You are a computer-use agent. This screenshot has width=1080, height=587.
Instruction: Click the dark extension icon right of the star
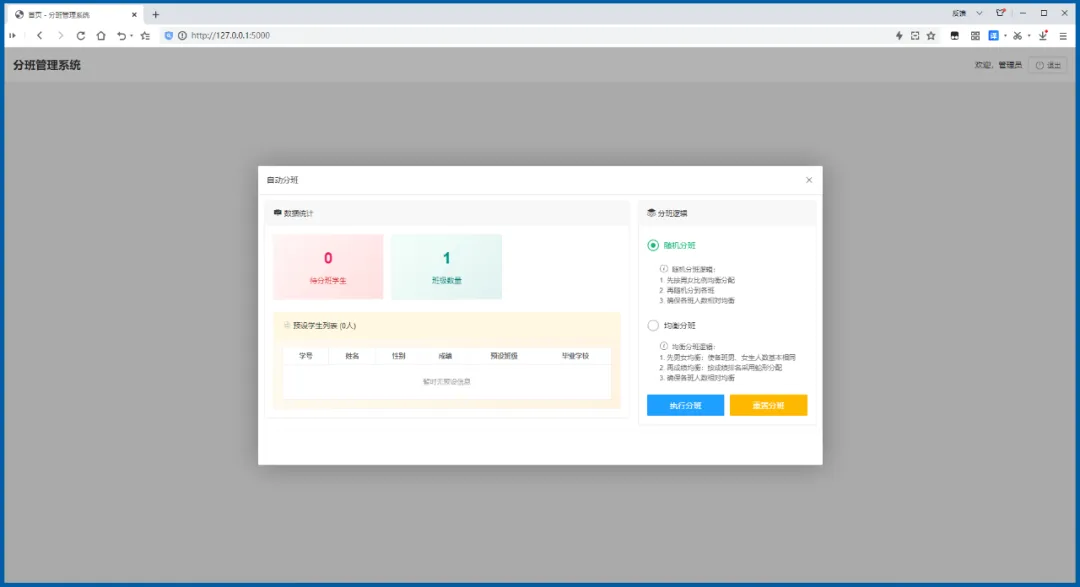[955, 35]
